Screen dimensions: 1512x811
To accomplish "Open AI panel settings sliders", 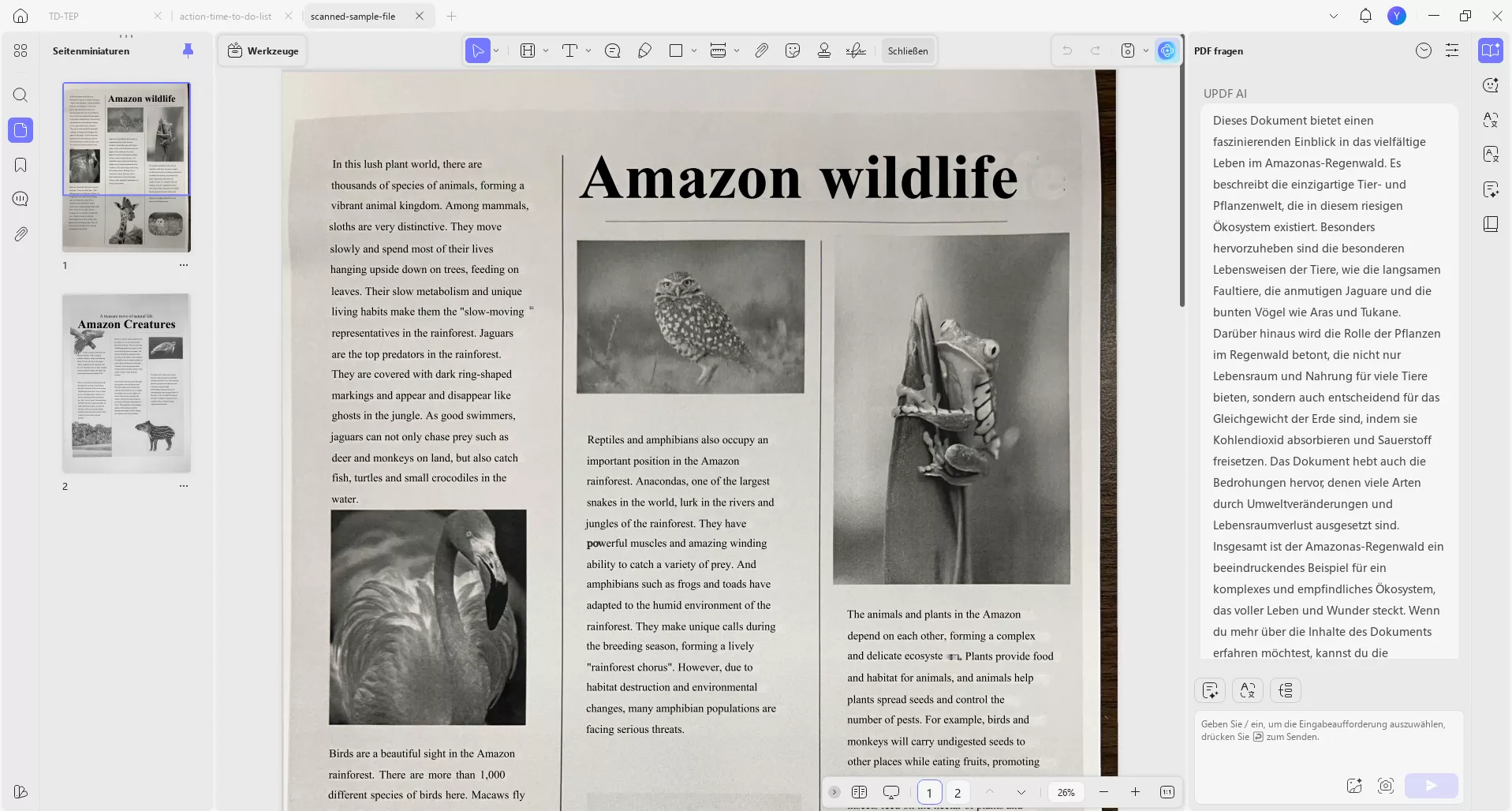I will point(1452,51).
